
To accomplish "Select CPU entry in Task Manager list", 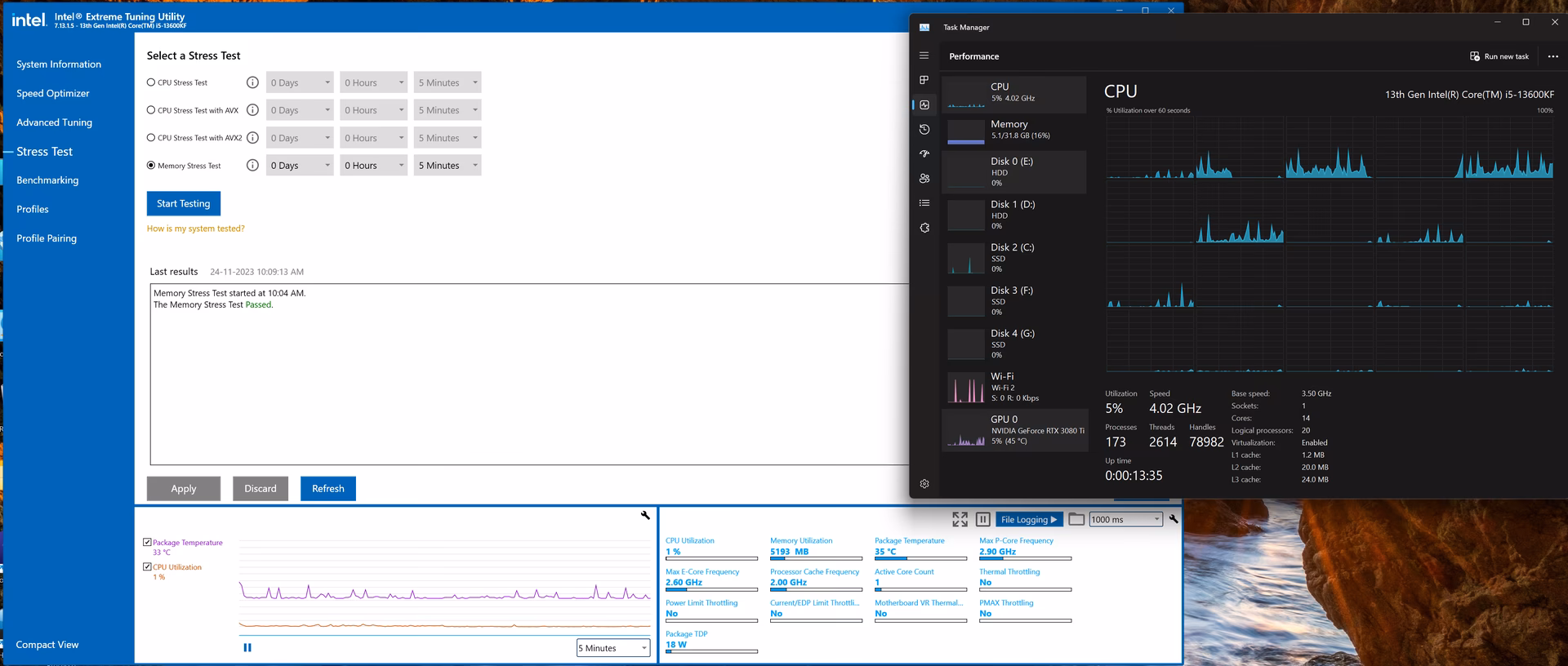I will pos(1014,94).
